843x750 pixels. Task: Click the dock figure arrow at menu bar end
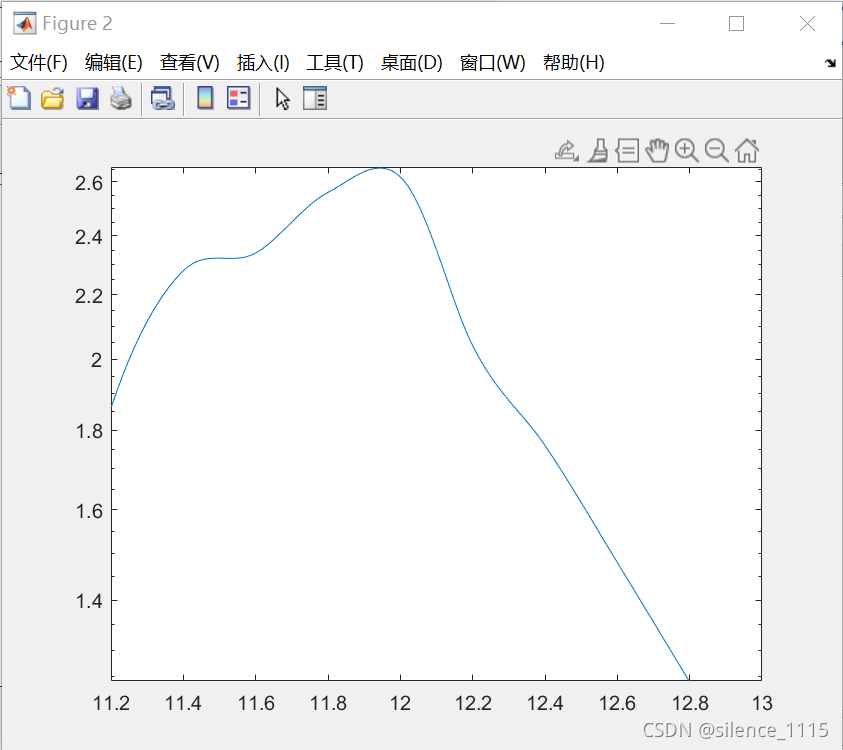click(829, 63)
